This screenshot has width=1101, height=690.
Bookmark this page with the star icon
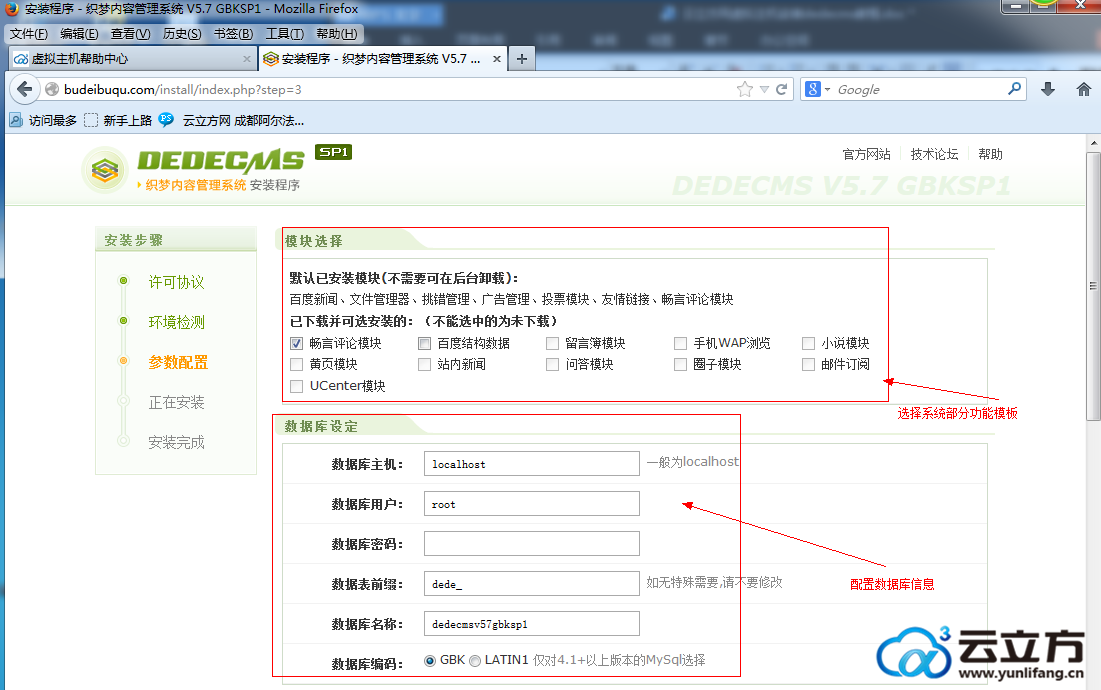coord(745,89)
